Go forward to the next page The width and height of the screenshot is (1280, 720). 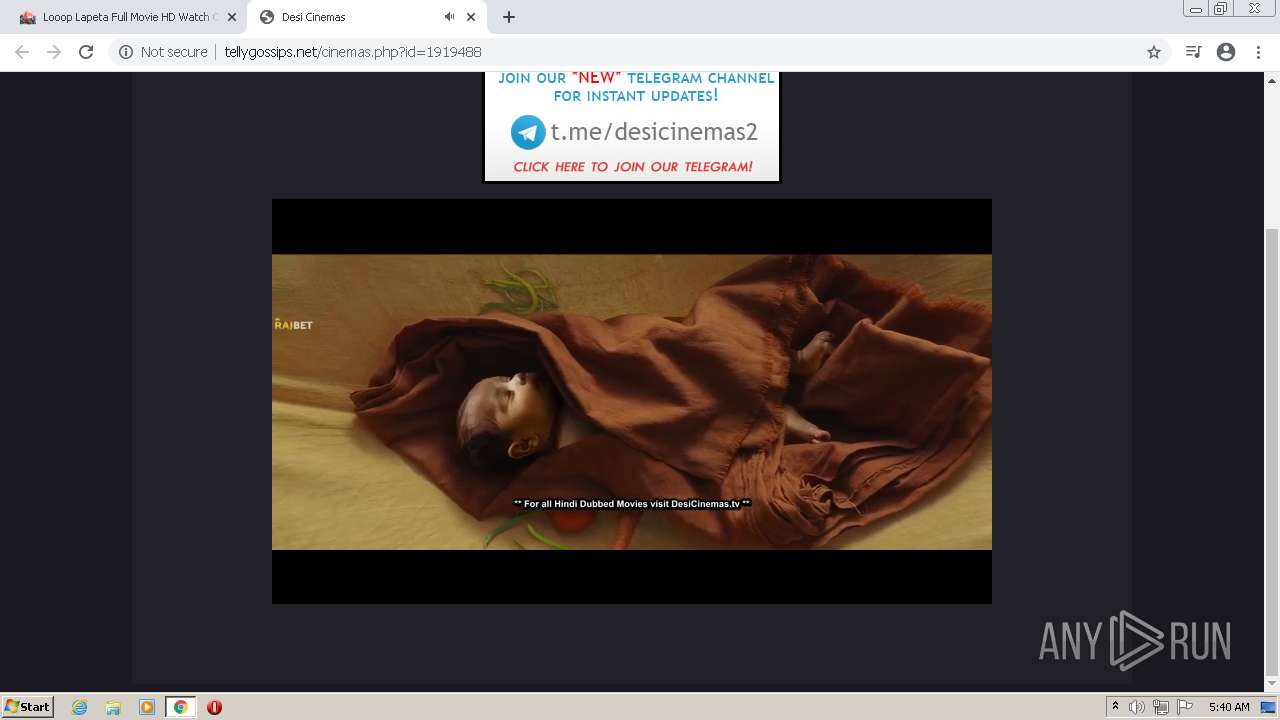[x=54, y=52]
